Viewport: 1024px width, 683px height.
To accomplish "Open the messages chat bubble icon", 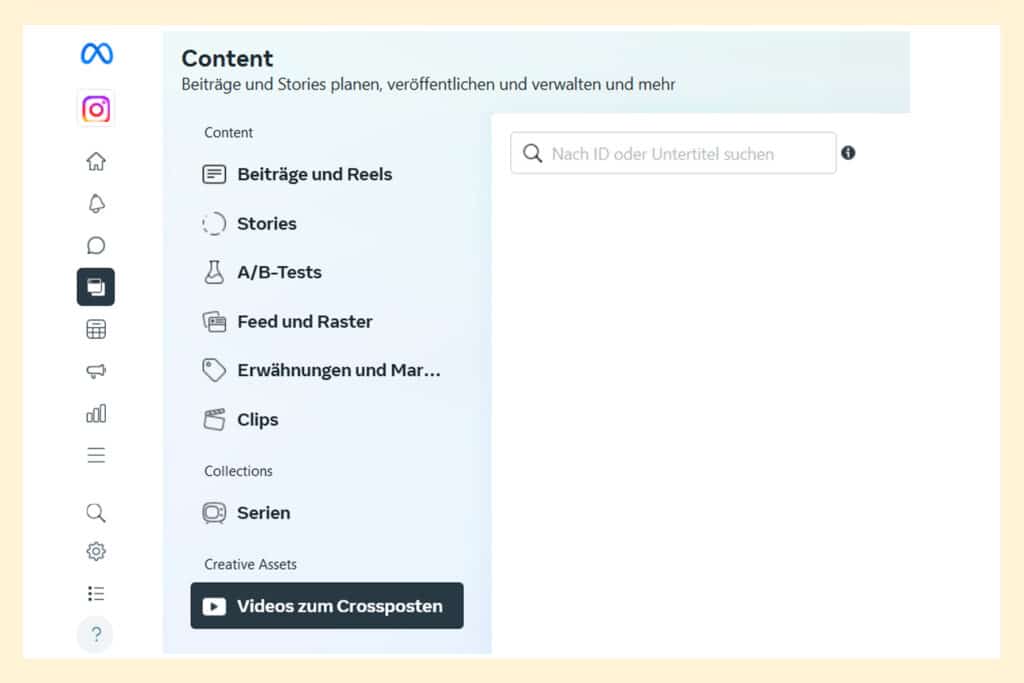I will (95, 244).
